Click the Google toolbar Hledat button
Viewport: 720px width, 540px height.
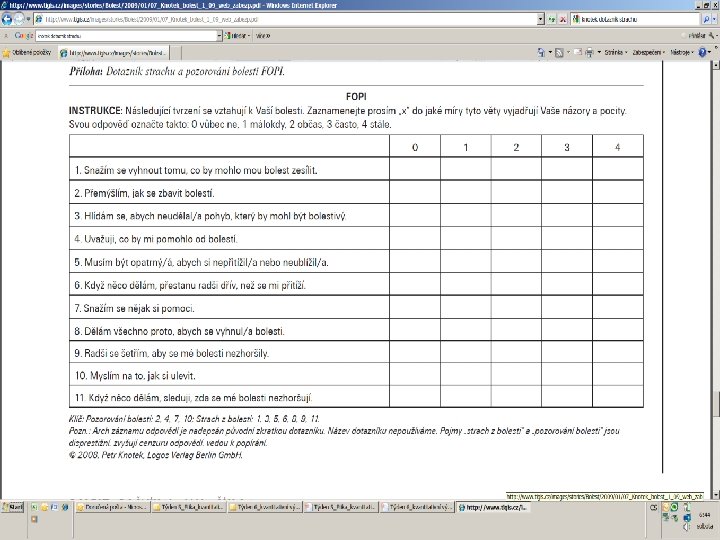[x=237, y=35]
